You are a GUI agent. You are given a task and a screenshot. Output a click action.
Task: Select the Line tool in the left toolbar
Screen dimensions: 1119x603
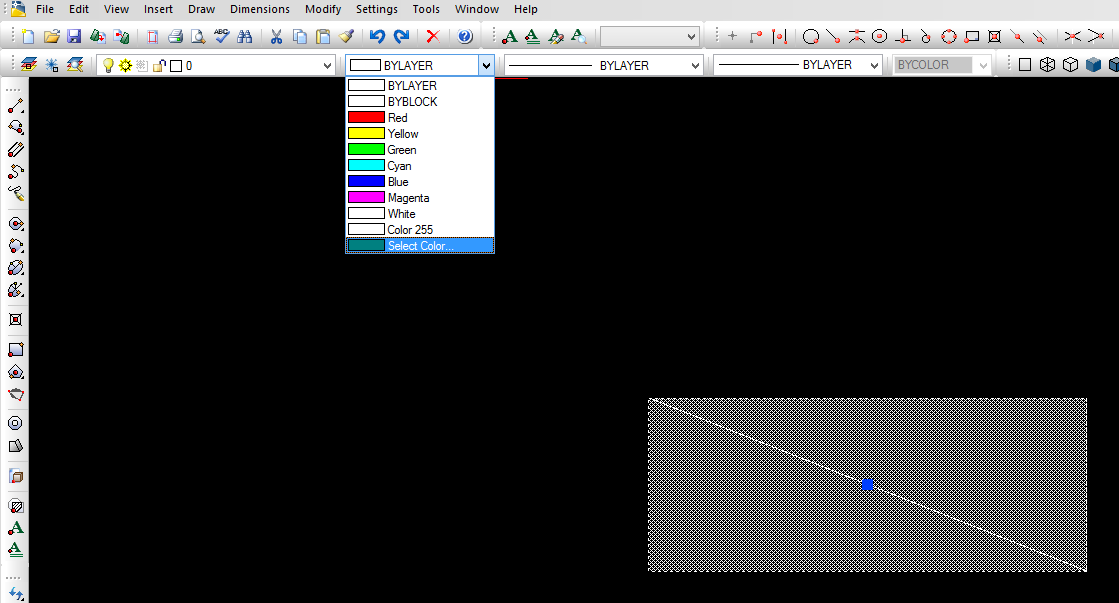[16, 106]
